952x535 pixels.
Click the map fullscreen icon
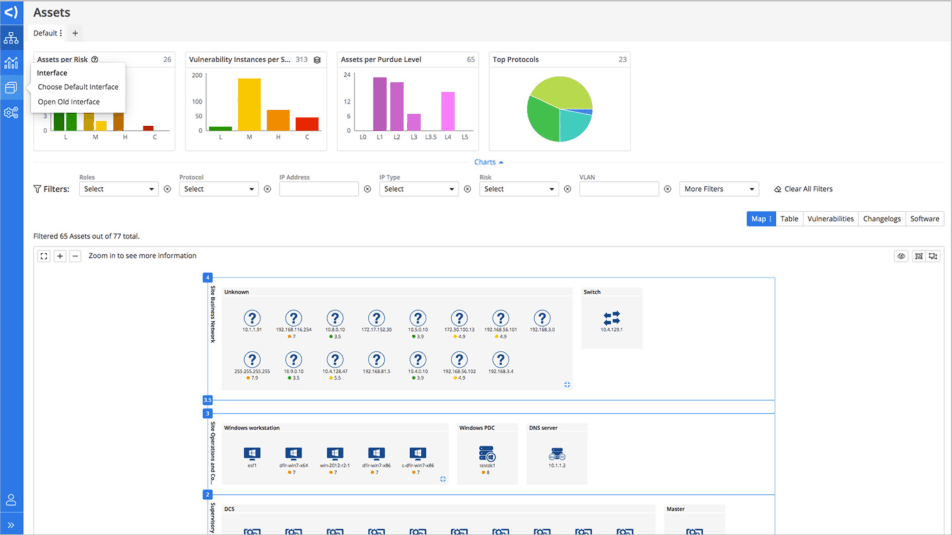tap(44, 256)
